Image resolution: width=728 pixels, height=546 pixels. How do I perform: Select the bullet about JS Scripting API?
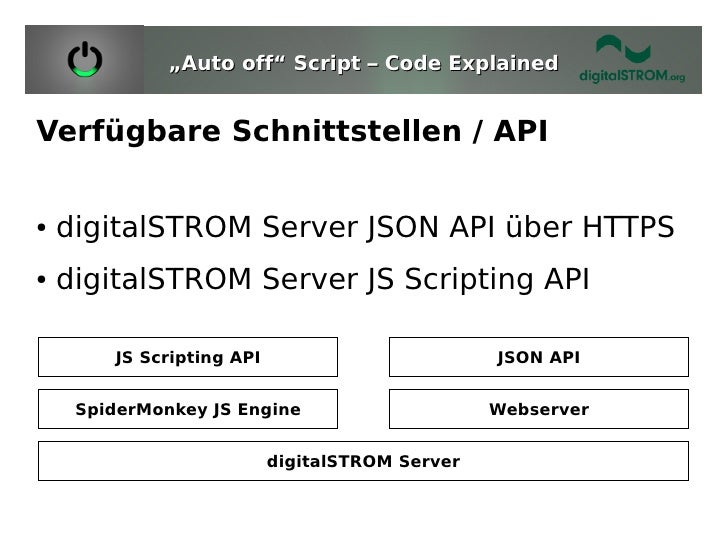(x=313, y=279)
